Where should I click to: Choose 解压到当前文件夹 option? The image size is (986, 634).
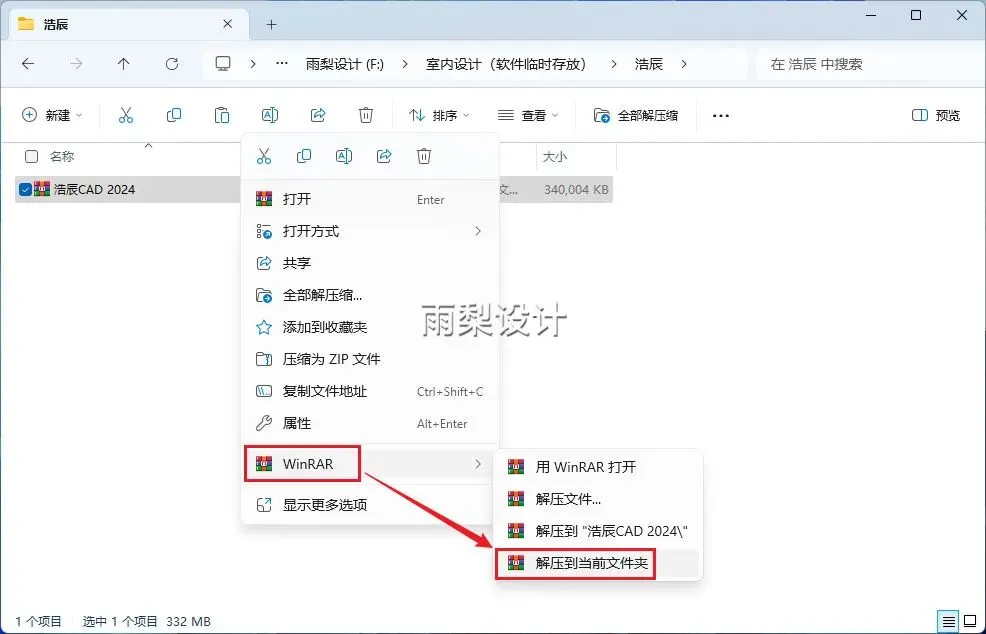click(599, 563)
